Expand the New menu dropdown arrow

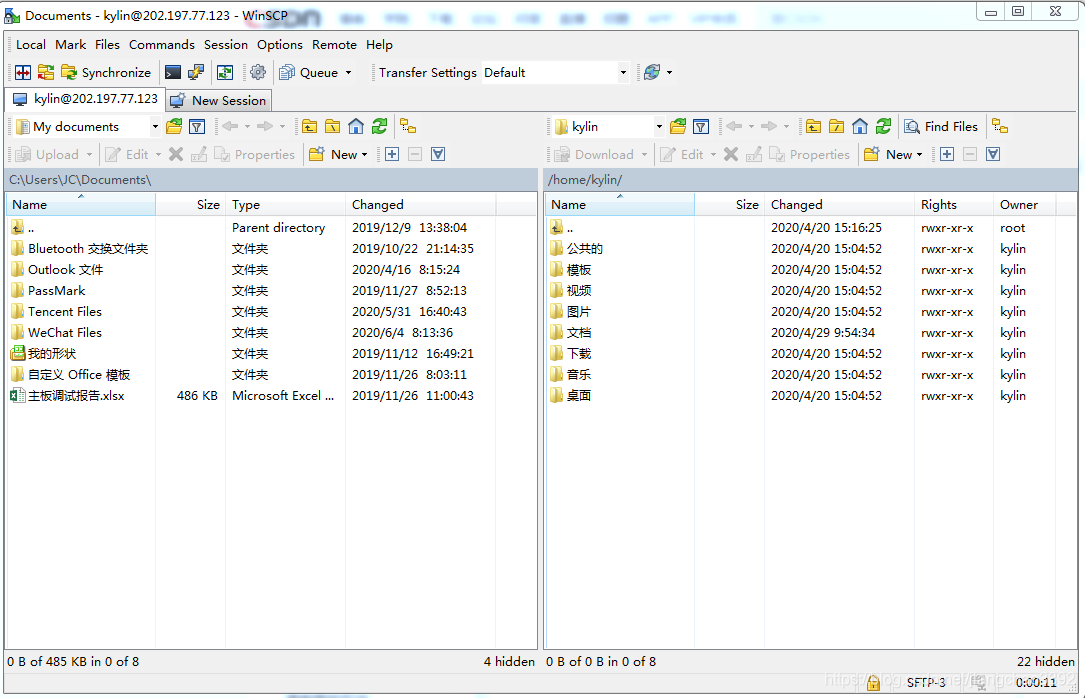366,154
